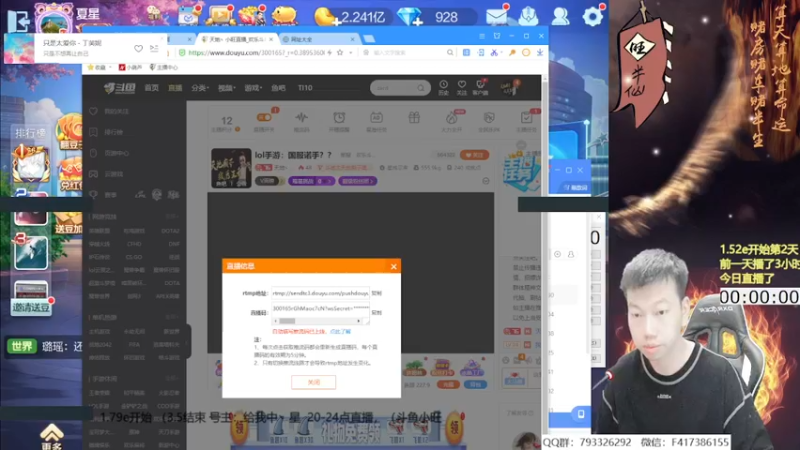Expand the circled arrow below the follow button
800x450 pixels.
coord(486,181)
